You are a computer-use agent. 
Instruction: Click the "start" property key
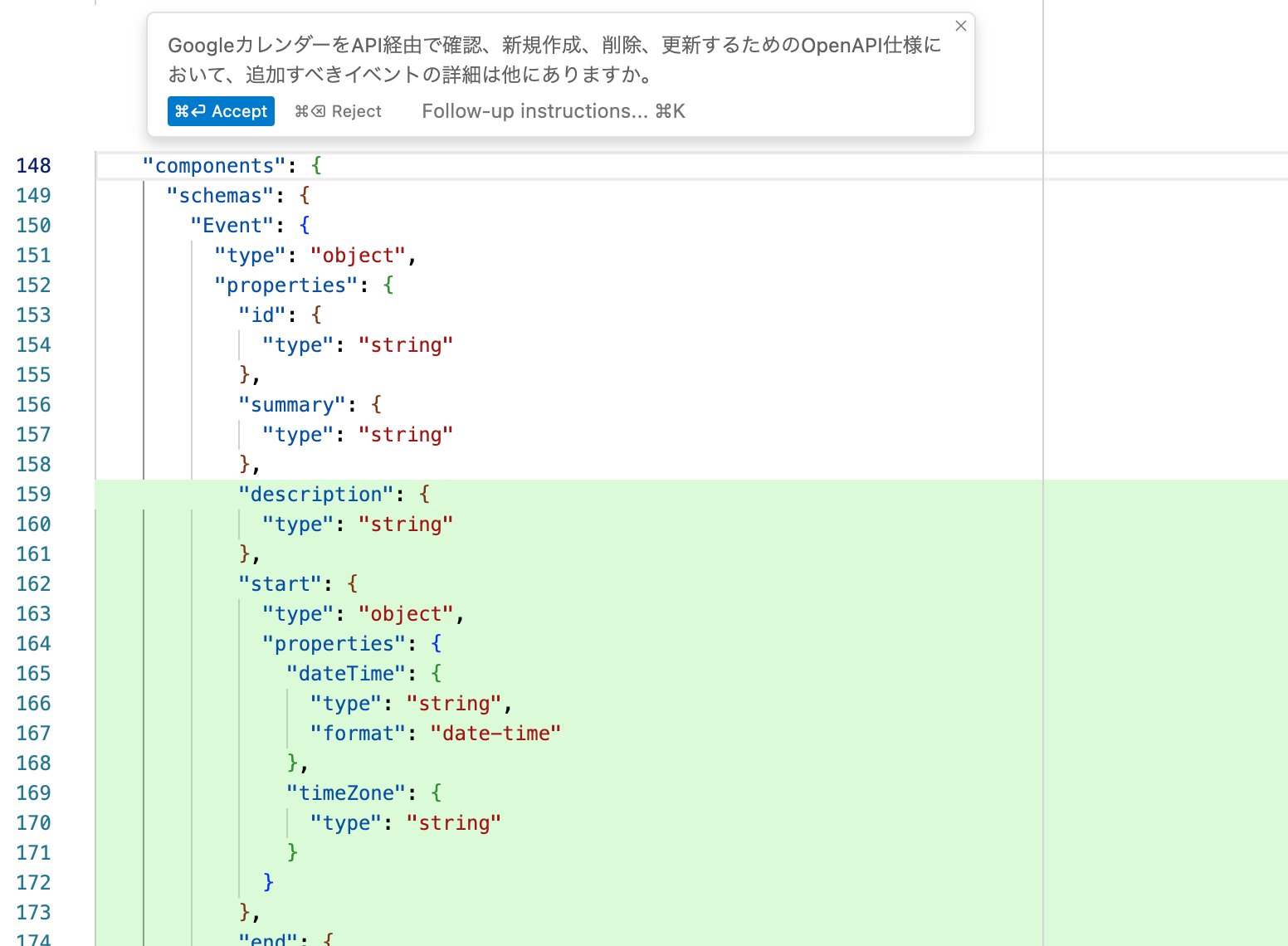(281, 584)
